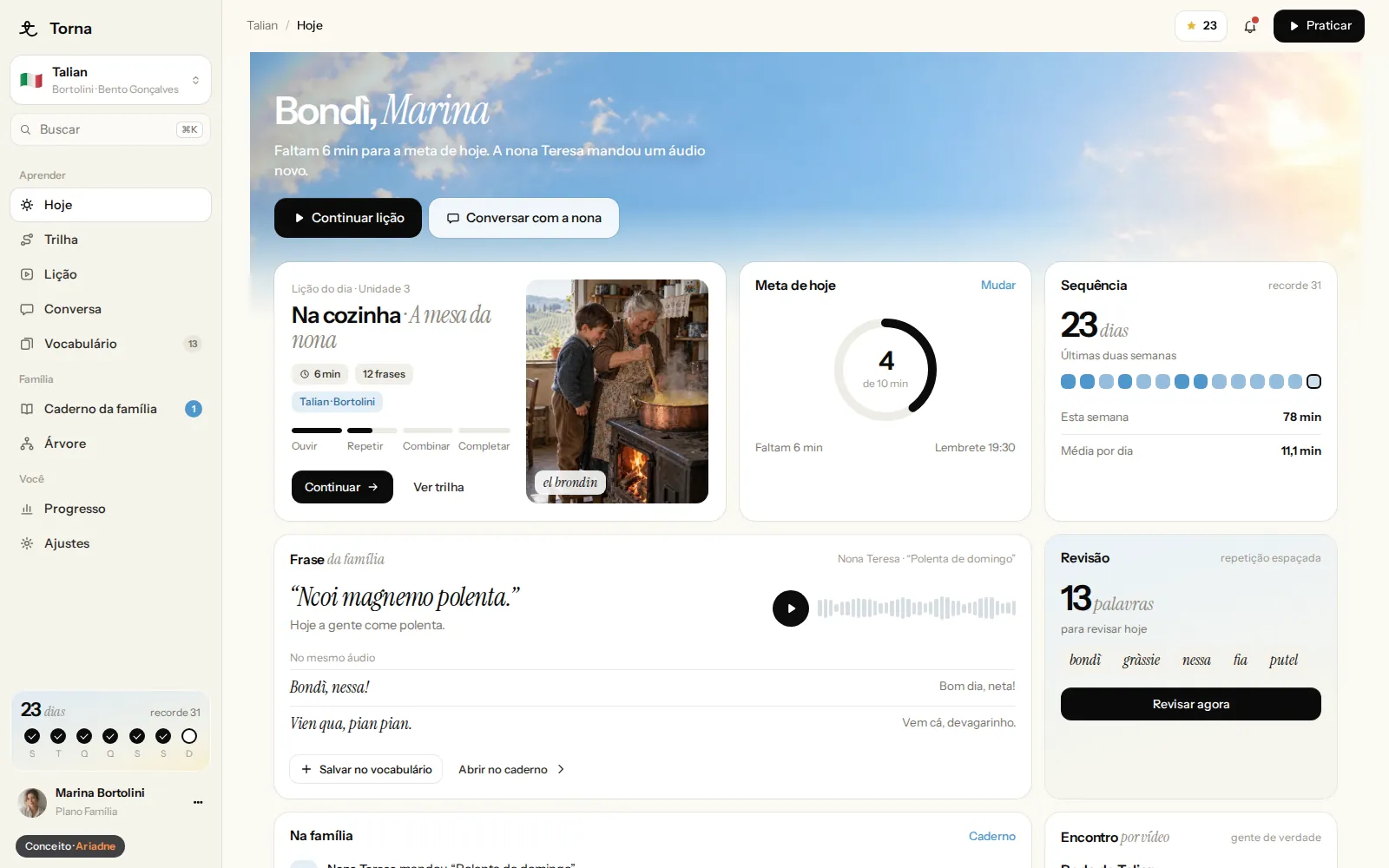Click the Meta de hoje progress ring

[885, 370]
